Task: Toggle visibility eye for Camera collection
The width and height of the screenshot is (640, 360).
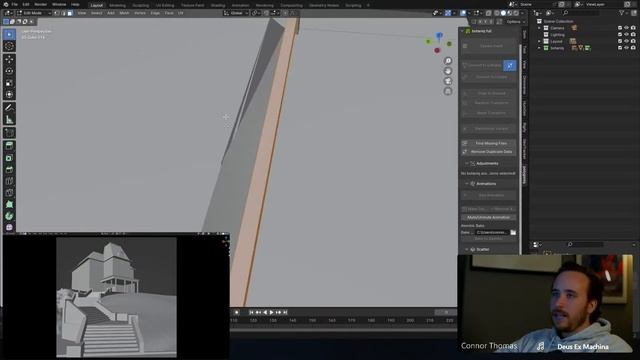Action: point(627,28)
